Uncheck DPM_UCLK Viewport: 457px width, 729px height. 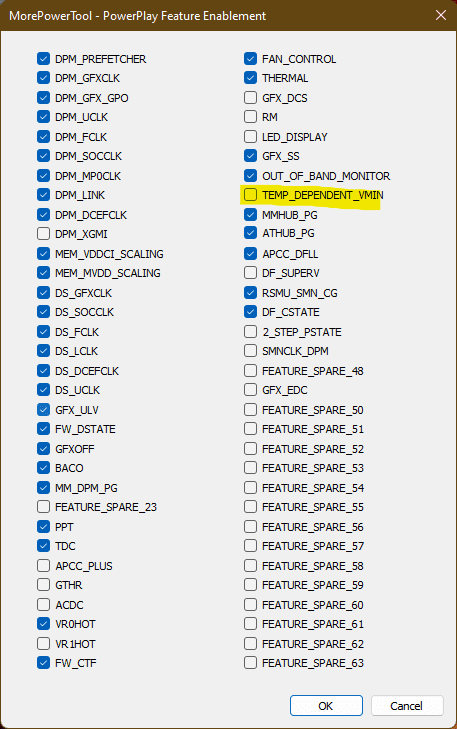43,117
